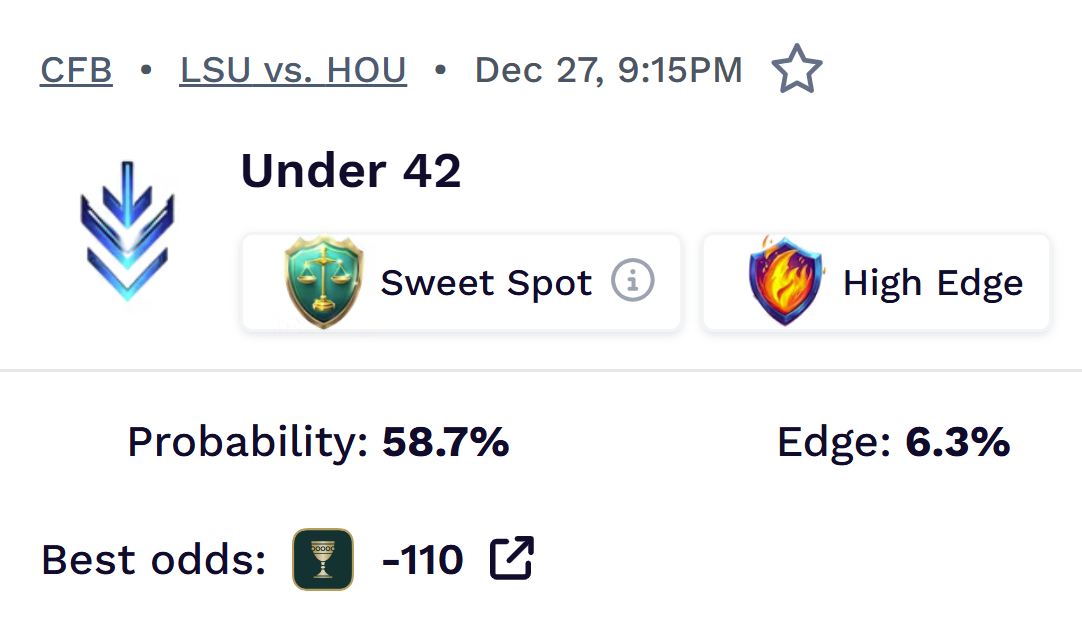Click the green scales shield icon
The image size is (1082, 636).
tap(323, 283)
